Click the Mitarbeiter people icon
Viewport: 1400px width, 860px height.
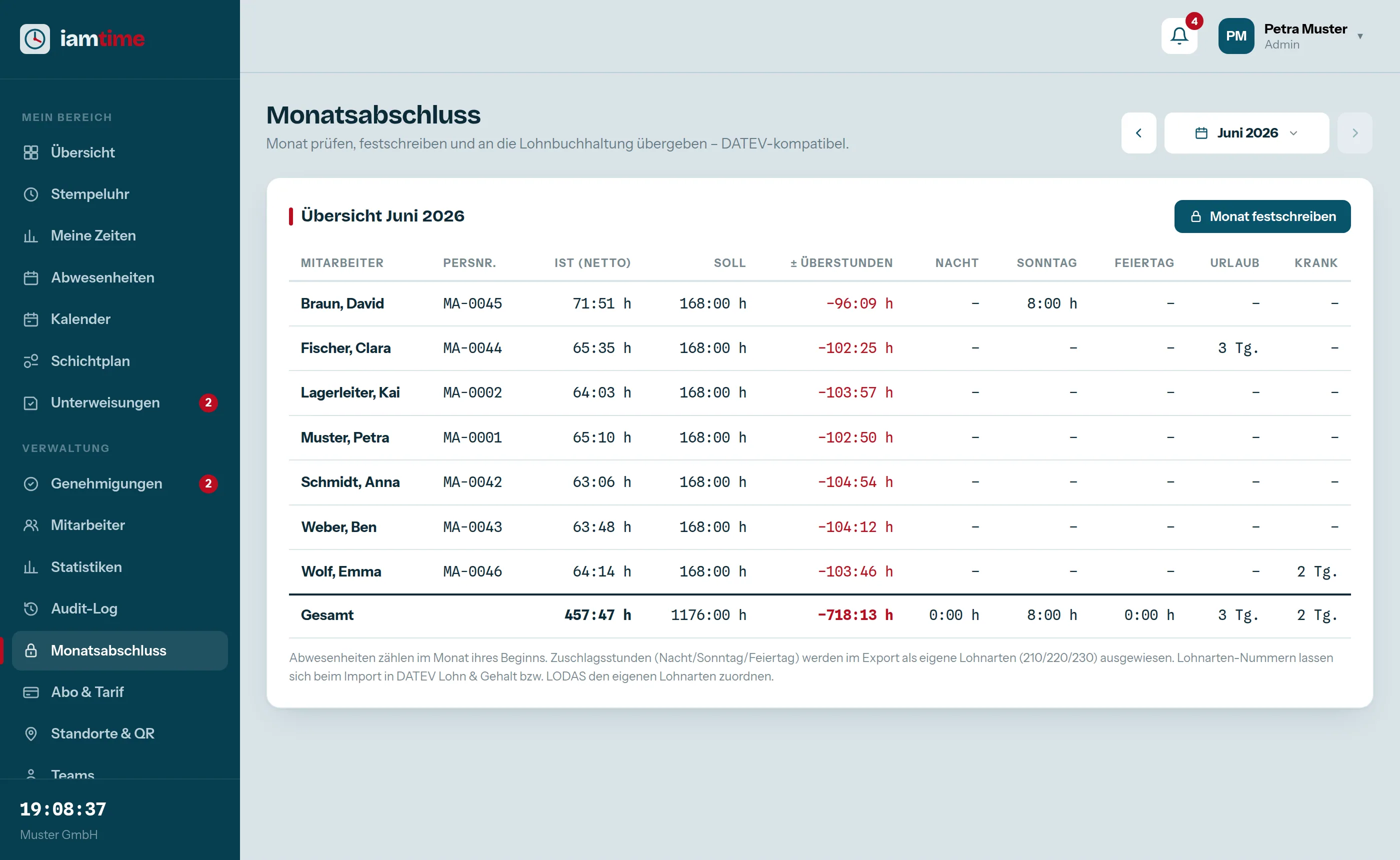[x=30, y=525]
